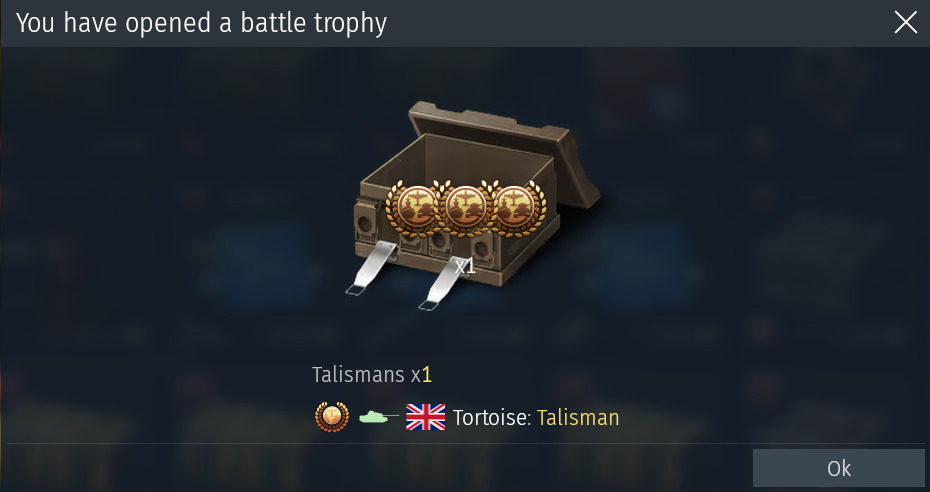Click the Talismans x1 heading
This screenshot has width=930, height=492.
(x=372, y=375)
